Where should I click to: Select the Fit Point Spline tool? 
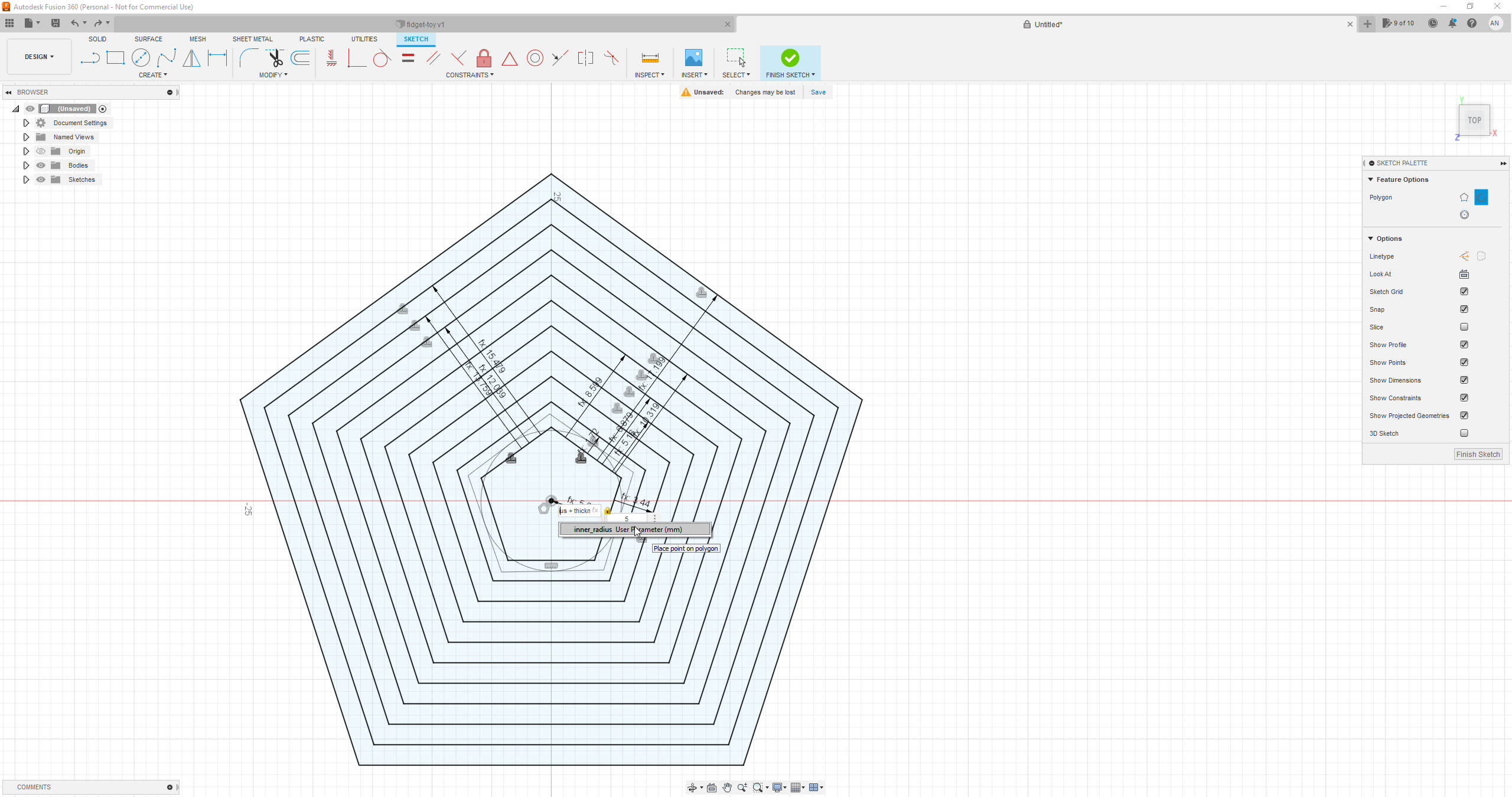[x=167, y=58]
